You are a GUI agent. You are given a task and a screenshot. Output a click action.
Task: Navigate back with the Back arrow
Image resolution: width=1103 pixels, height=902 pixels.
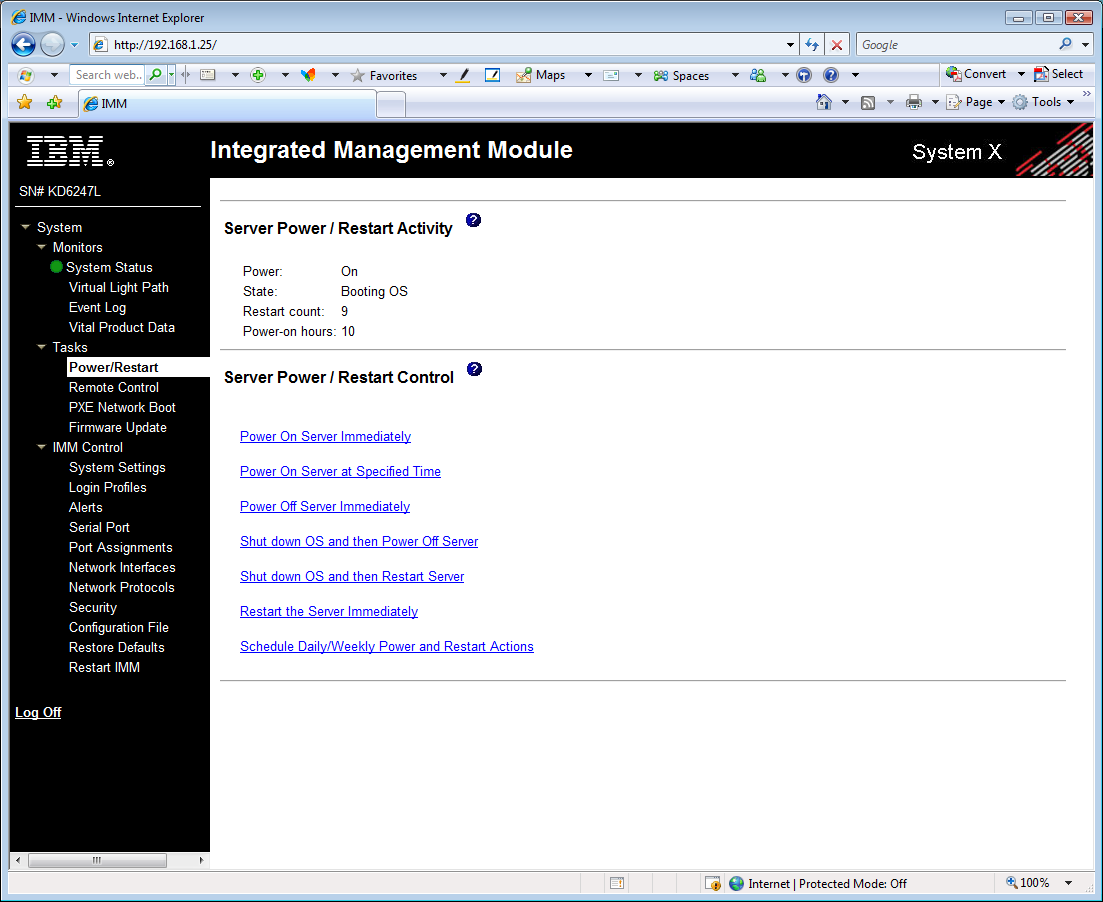click(22, 44)
